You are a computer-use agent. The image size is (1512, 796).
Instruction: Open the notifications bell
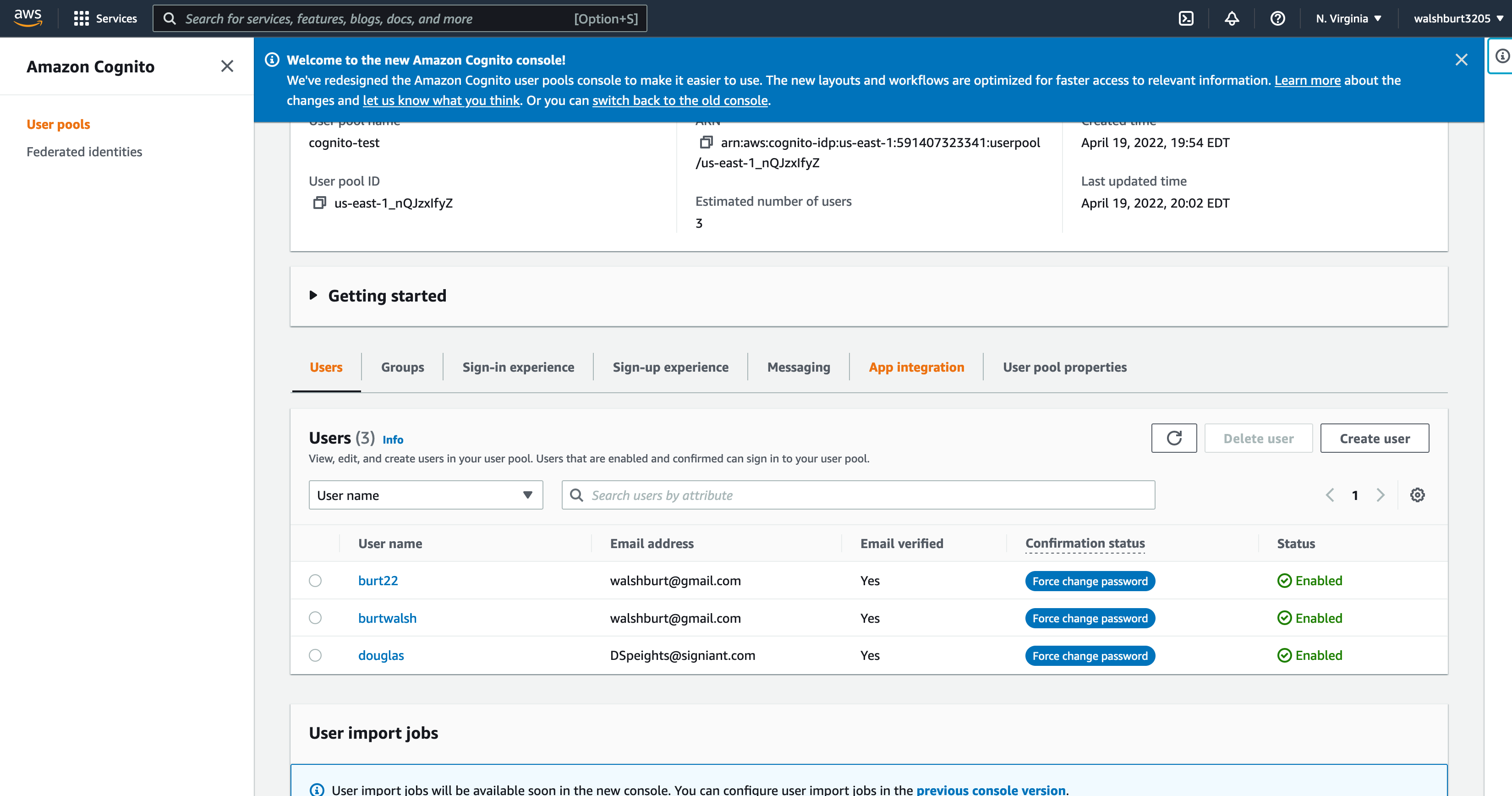point(1232,18)
